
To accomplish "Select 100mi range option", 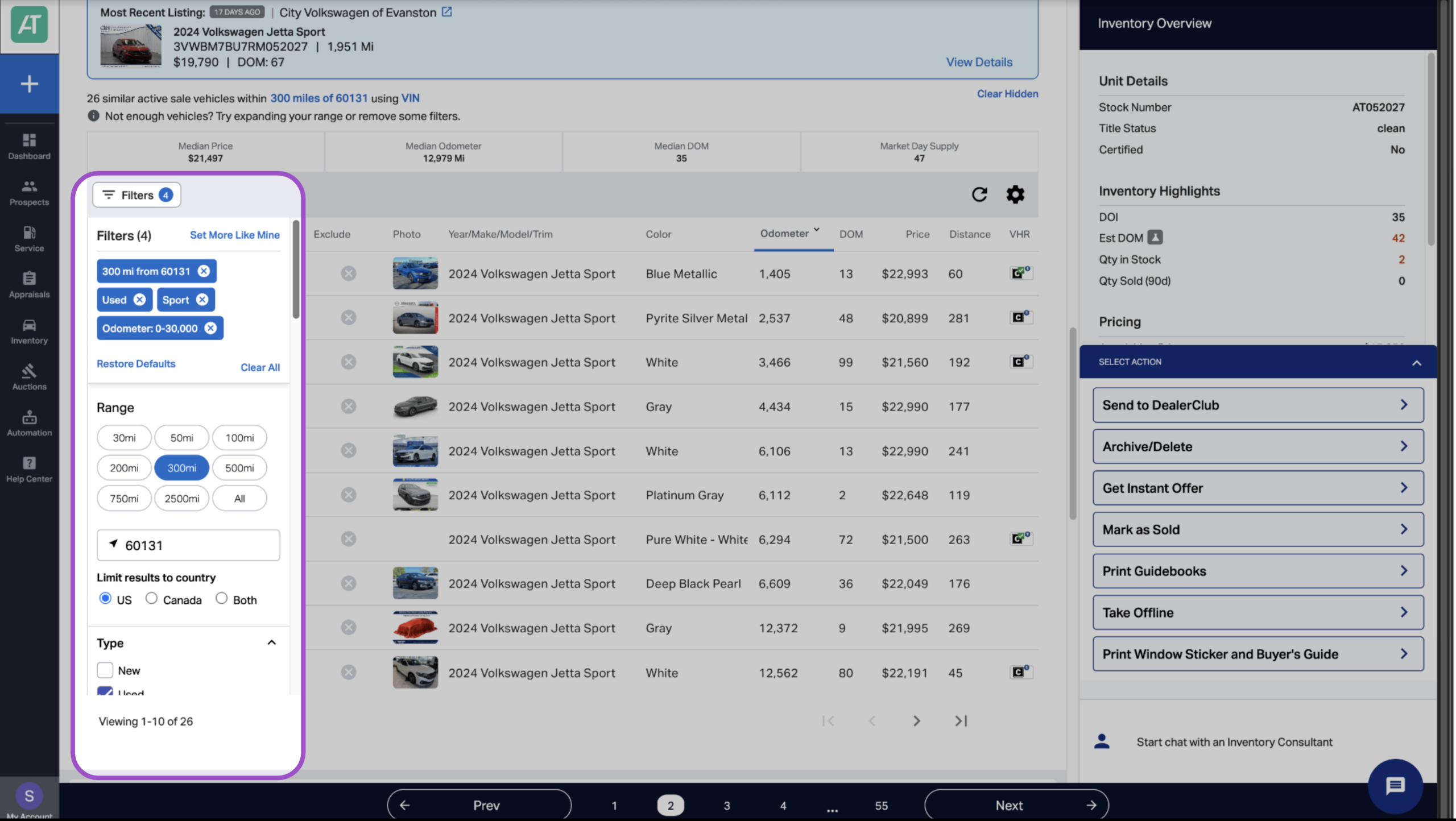I will pyautogui.click(x=239, y=438).
